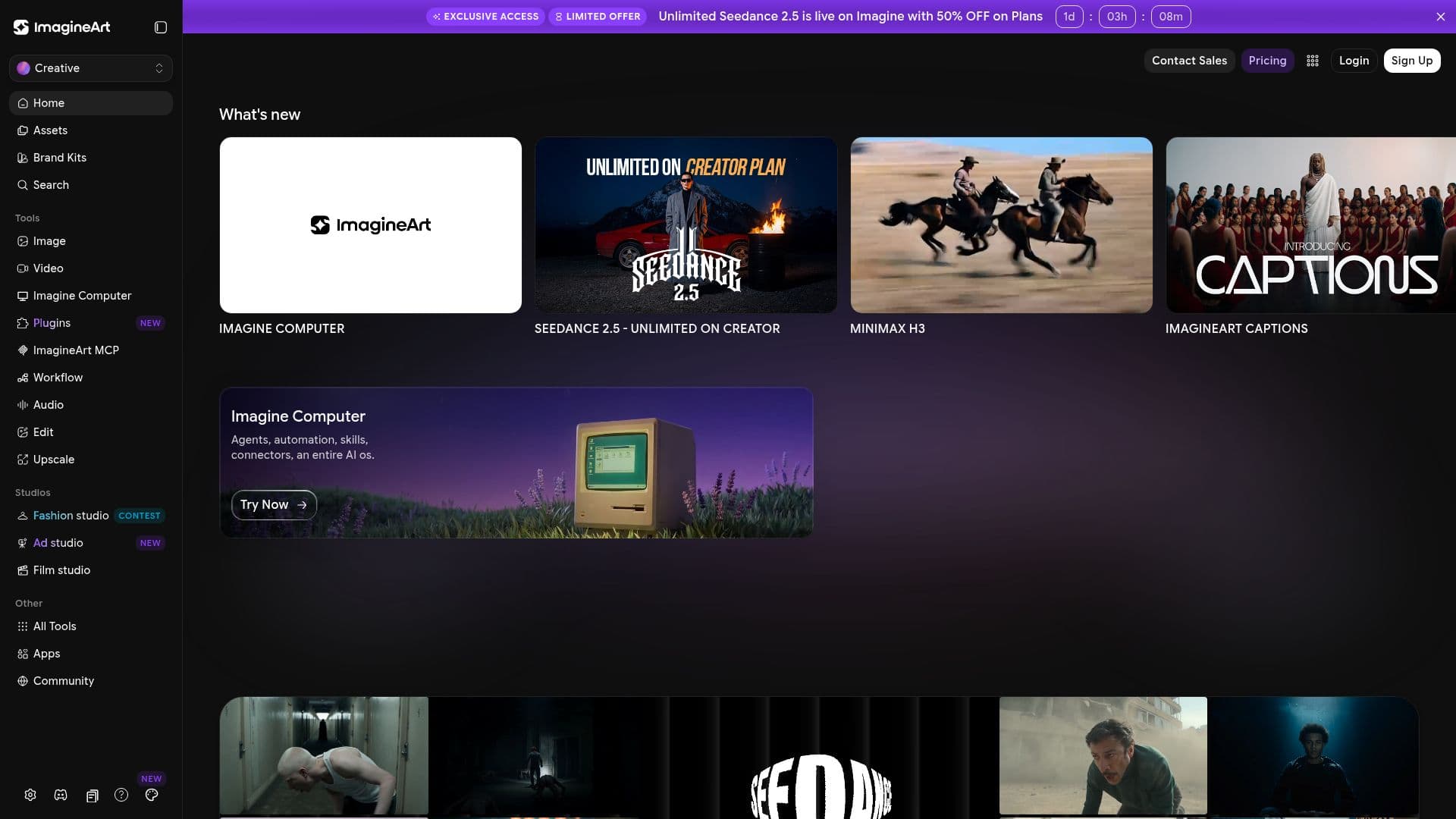1456x819 pixels.
Task: Select the Image tool
Action: click(91, 241)
